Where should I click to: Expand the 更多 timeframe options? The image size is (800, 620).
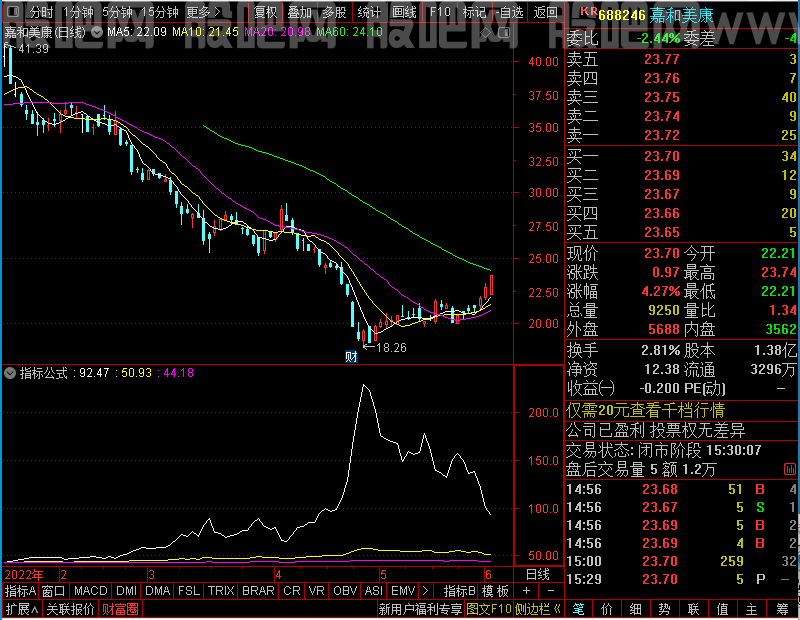(203, 12)
